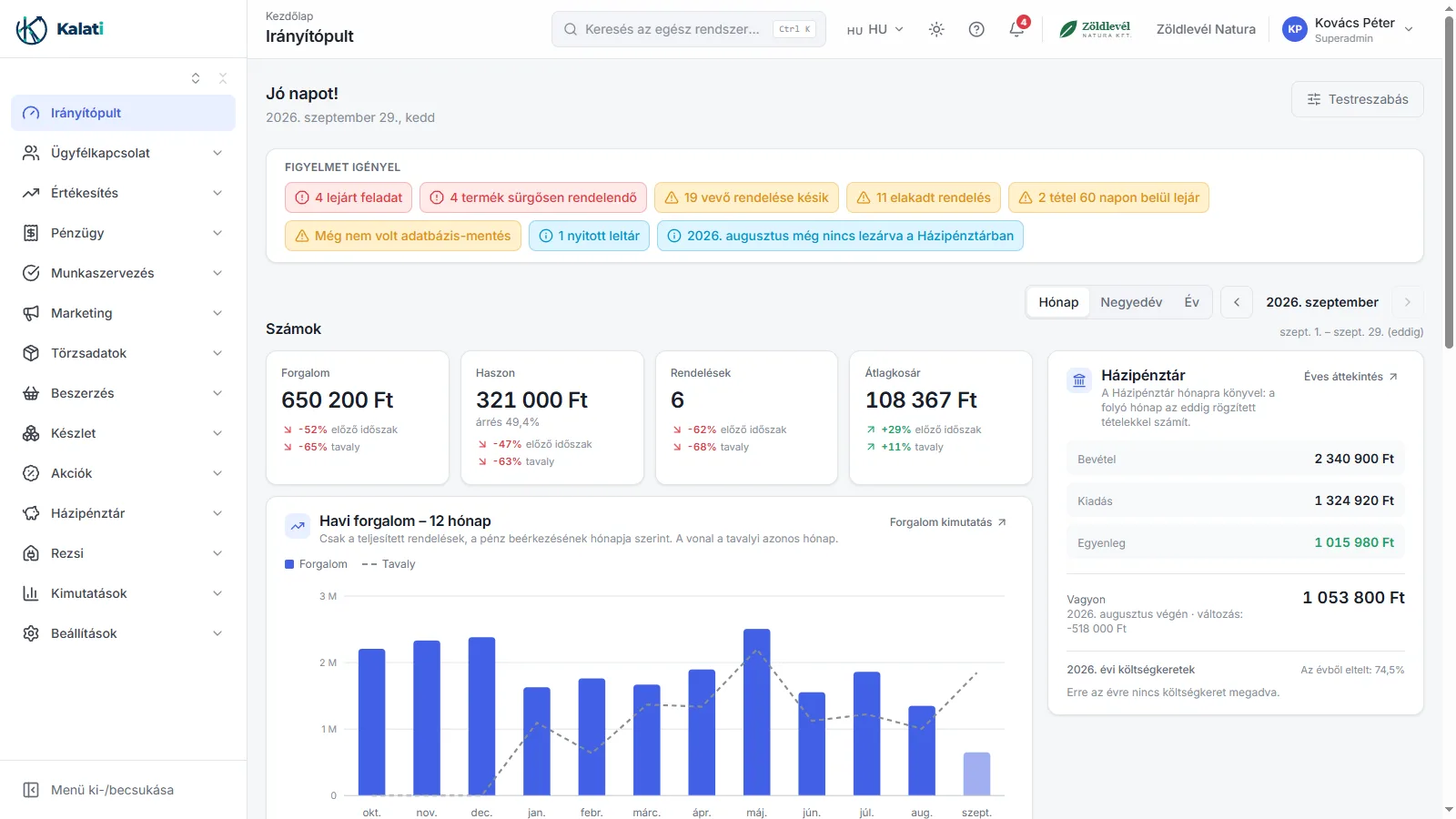Click the help question mark icon
Viewport: 1456px width, 819px height.
pyautogui.click(x=976, y=29)
